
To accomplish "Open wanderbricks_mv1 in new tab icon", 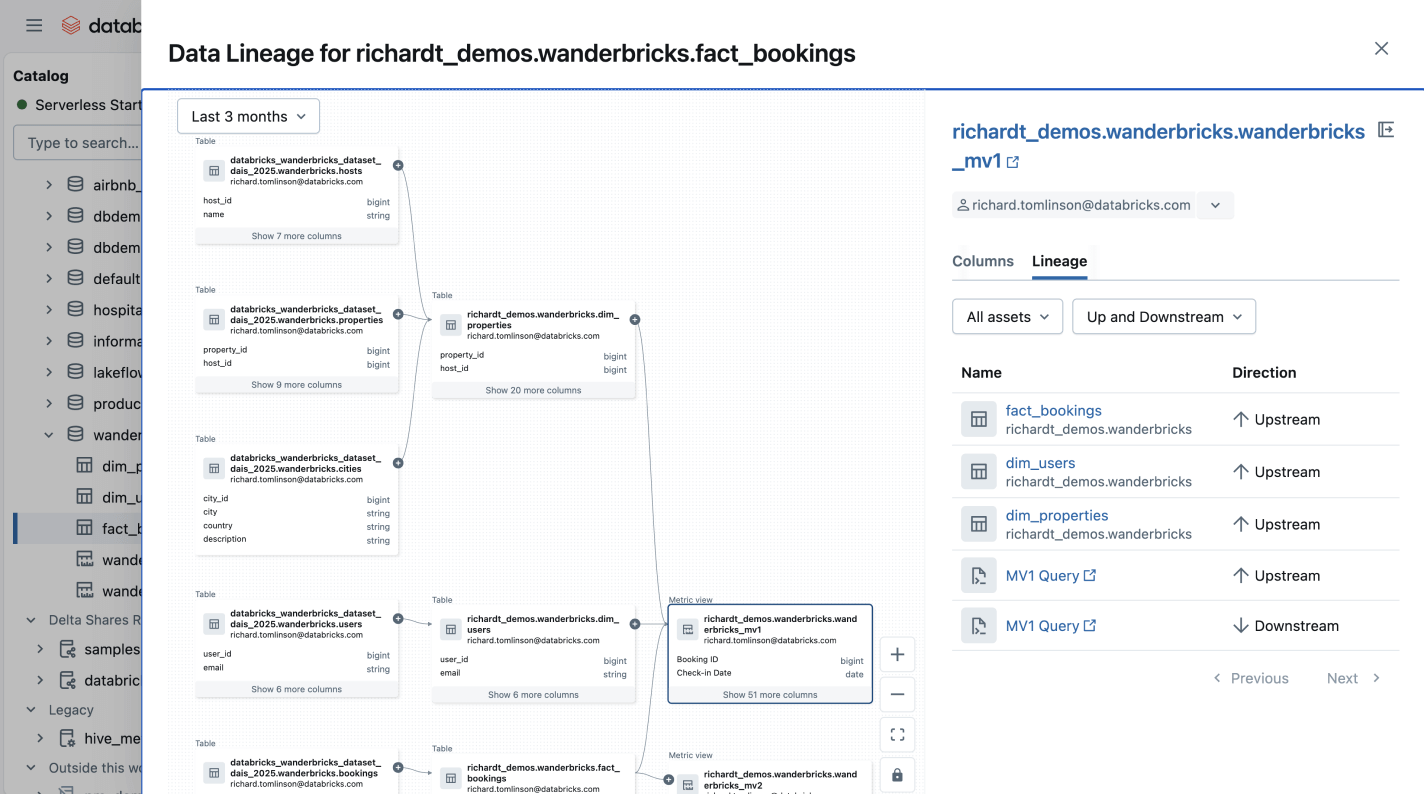I will coord(1012,162).
